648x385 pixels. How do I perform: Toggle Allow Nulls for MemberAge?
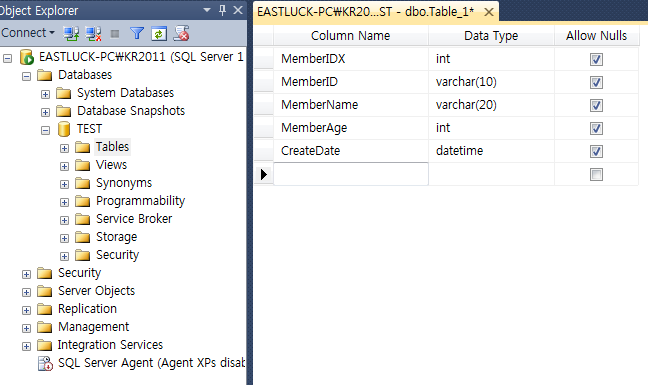[596, 128]
